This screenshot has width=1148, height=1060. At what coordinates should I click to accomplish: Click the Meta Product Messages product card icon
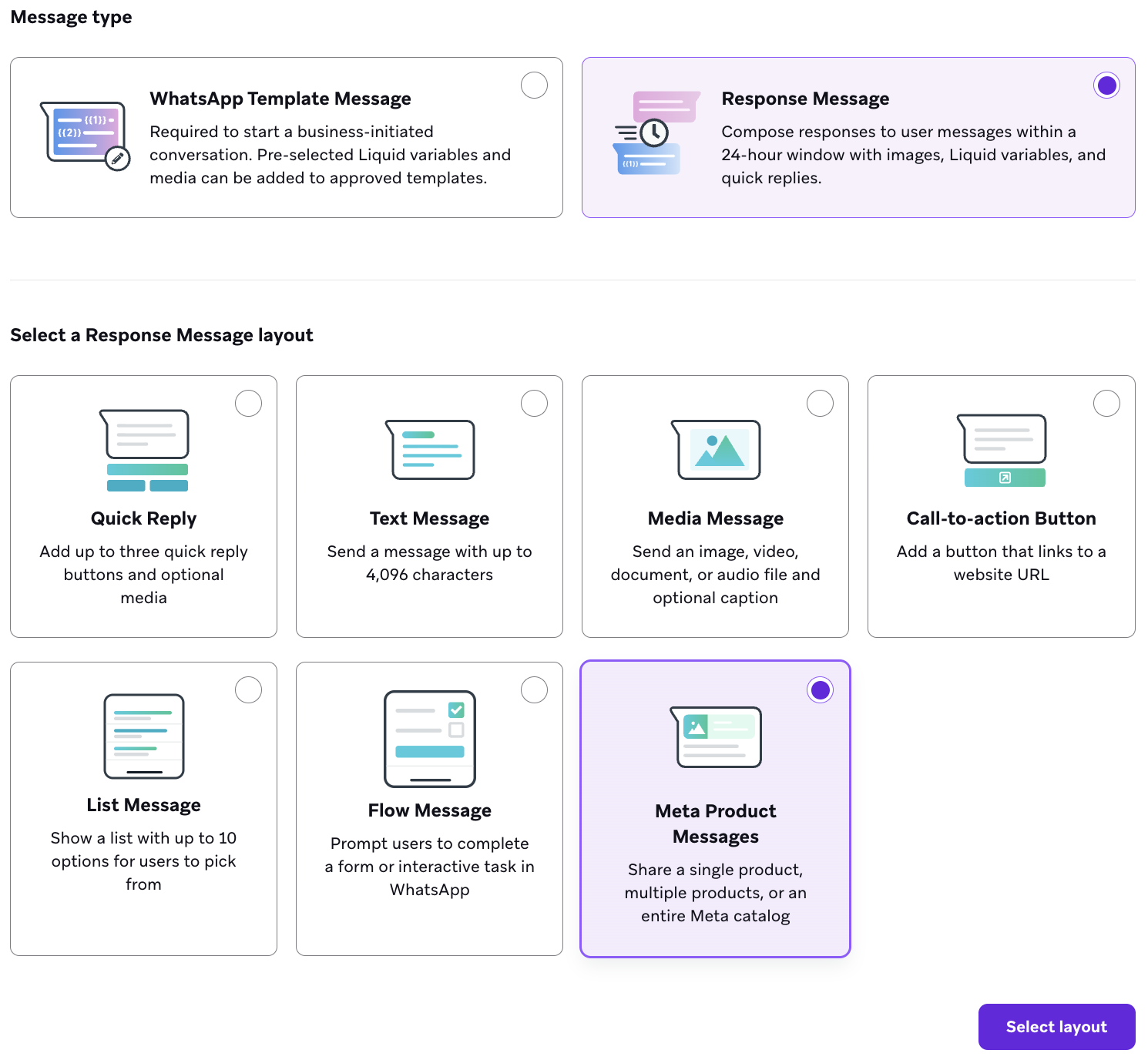pyautogui.click(x=716, y=737)
